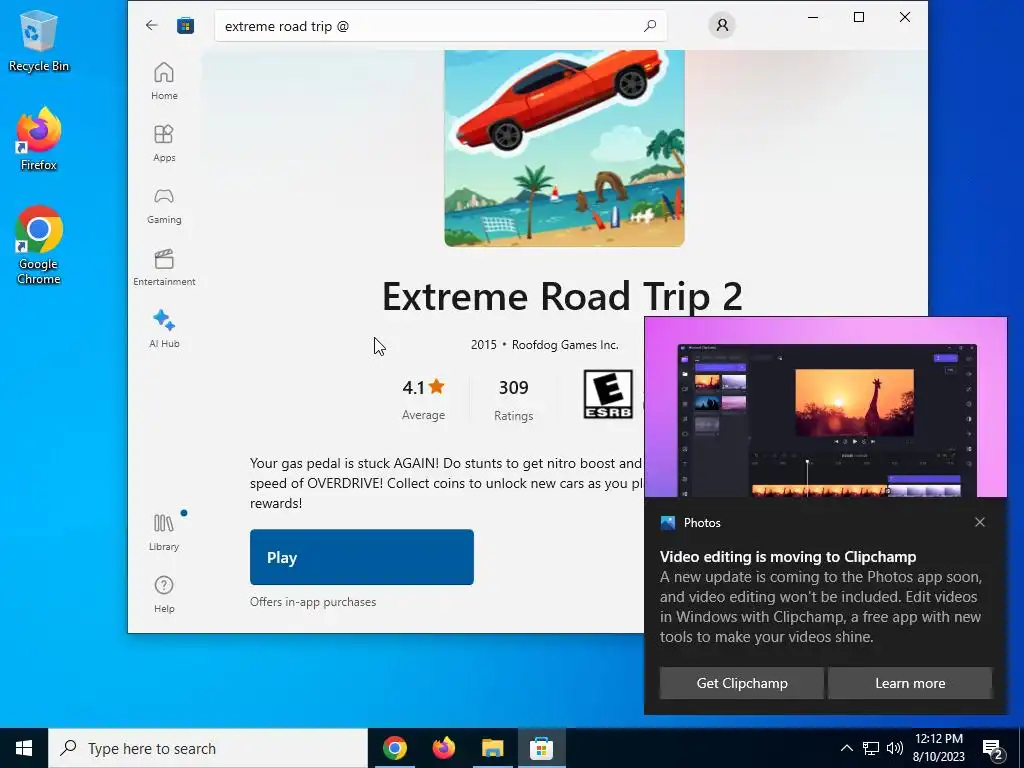1024x768 pixels.
Task: Go back with the Store back arrow
Action: coord(152,25)
